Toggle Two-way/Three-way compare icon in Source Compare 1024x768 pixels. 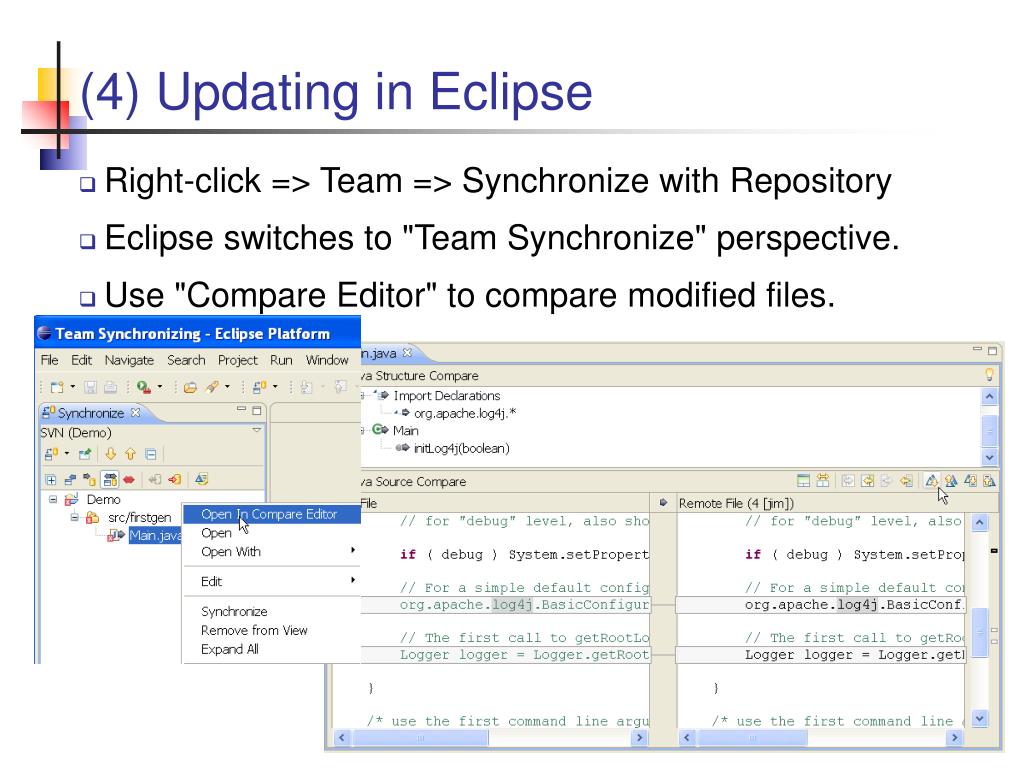point(823,481)
